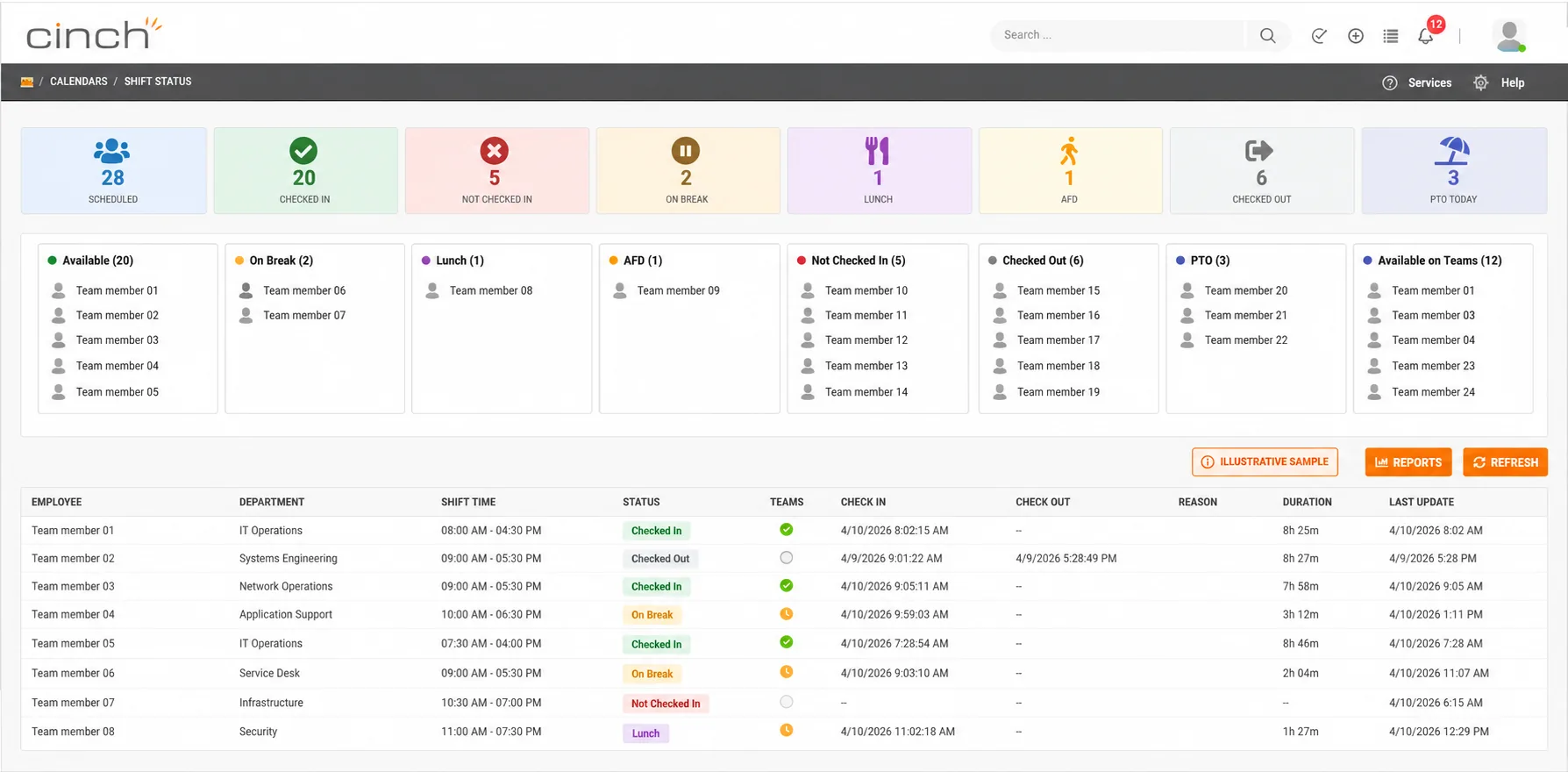Click Teams clock icon for Team member 04

tap(787, 613)
